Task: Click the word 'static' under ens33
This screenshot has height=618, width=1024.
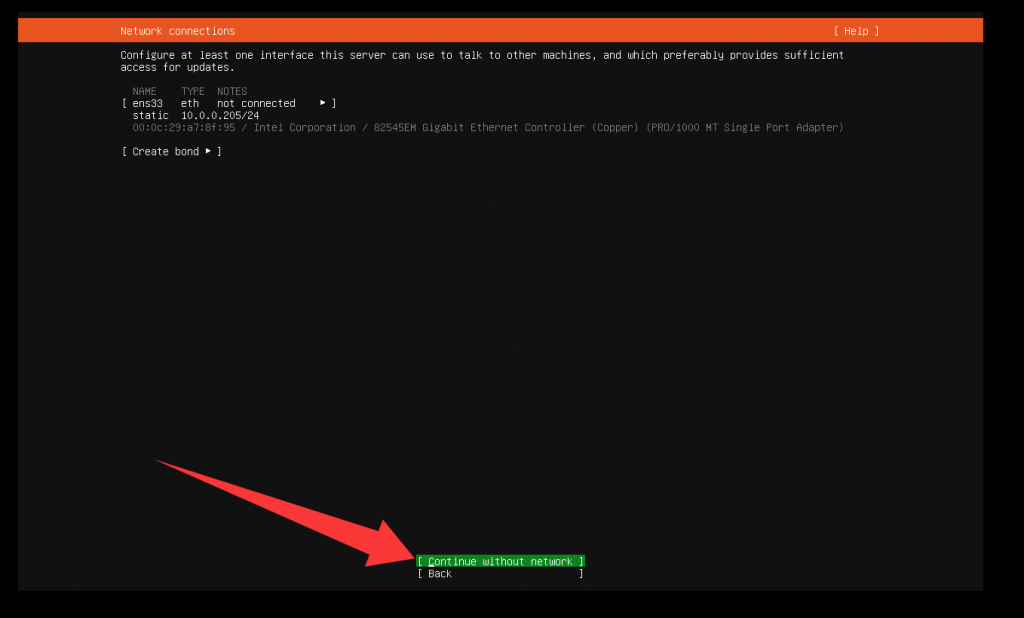Action: click(x=150, y=115)
